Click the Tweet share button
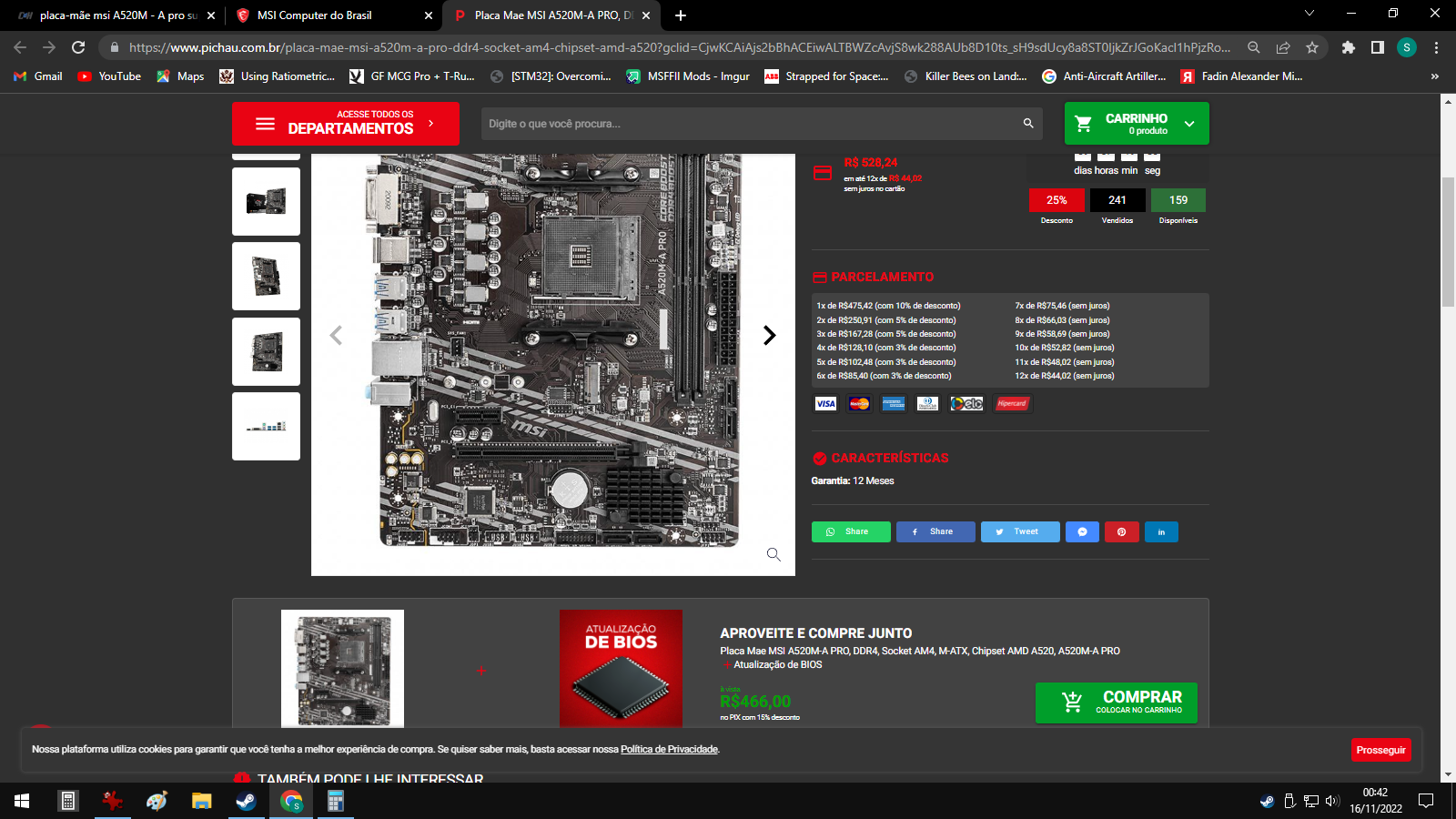1456x819 pixels. coord(1020,531)
